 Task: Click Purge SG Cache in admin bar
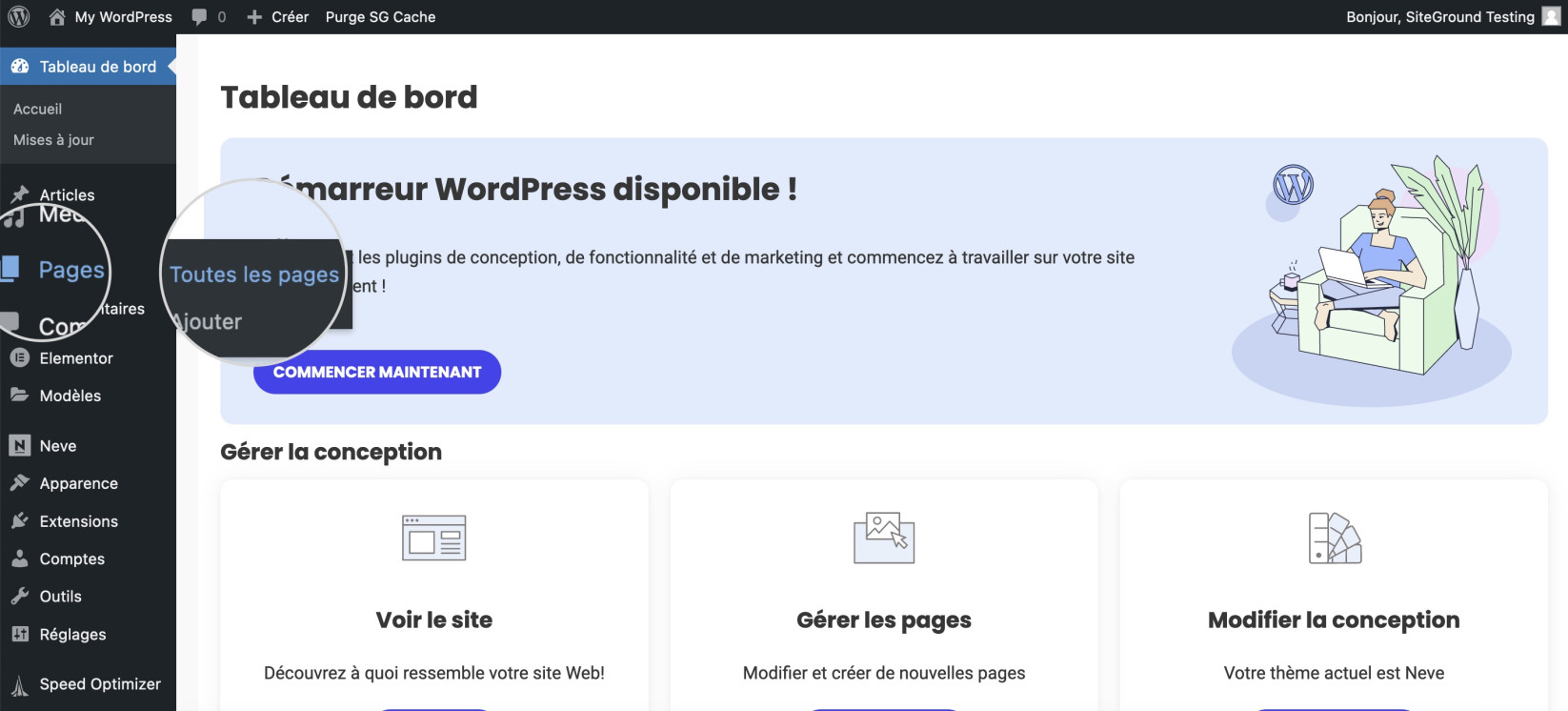[380, 17]
